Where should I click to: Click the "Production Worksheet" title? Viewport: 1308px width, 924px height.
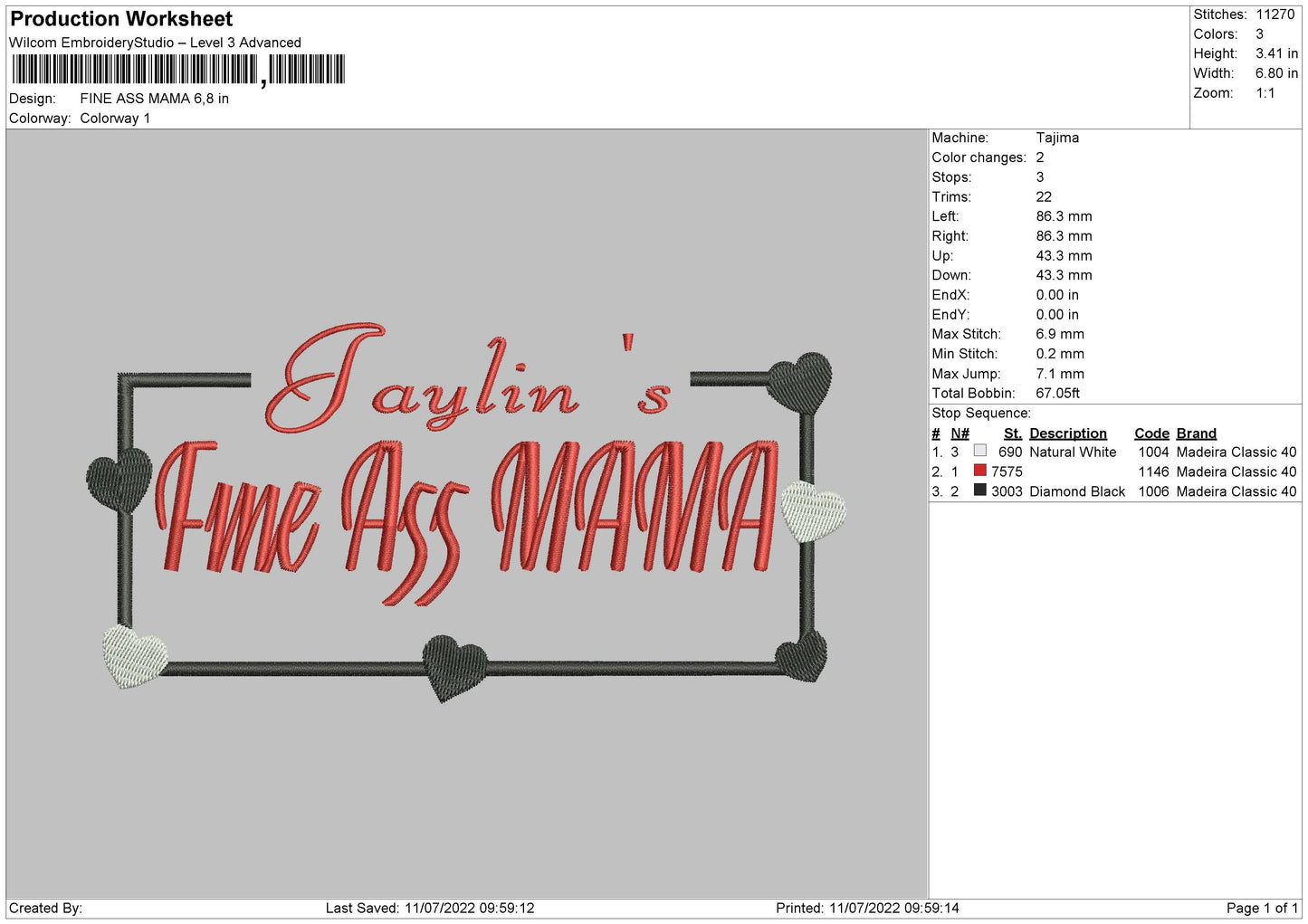121,19
